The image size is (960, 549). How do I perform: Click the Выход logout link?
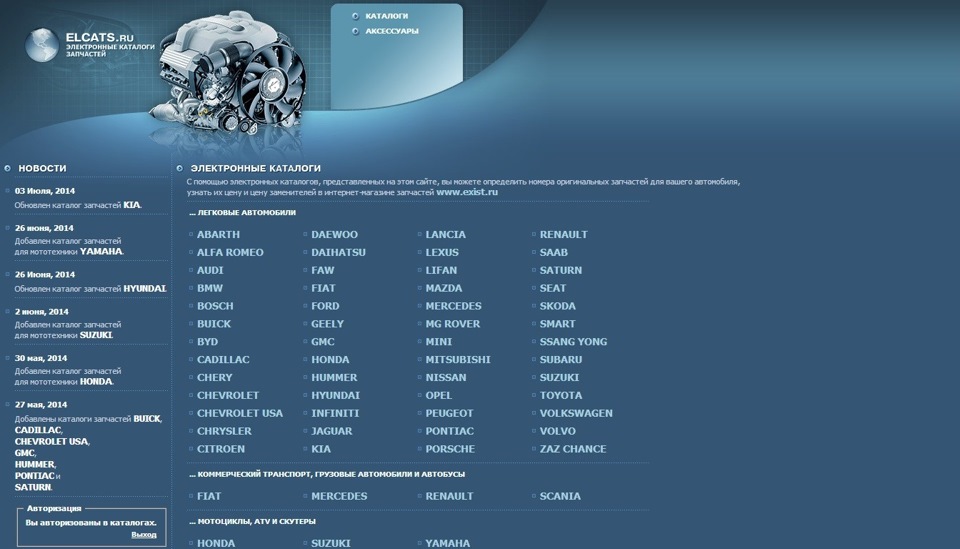click(x=143, y=534)
